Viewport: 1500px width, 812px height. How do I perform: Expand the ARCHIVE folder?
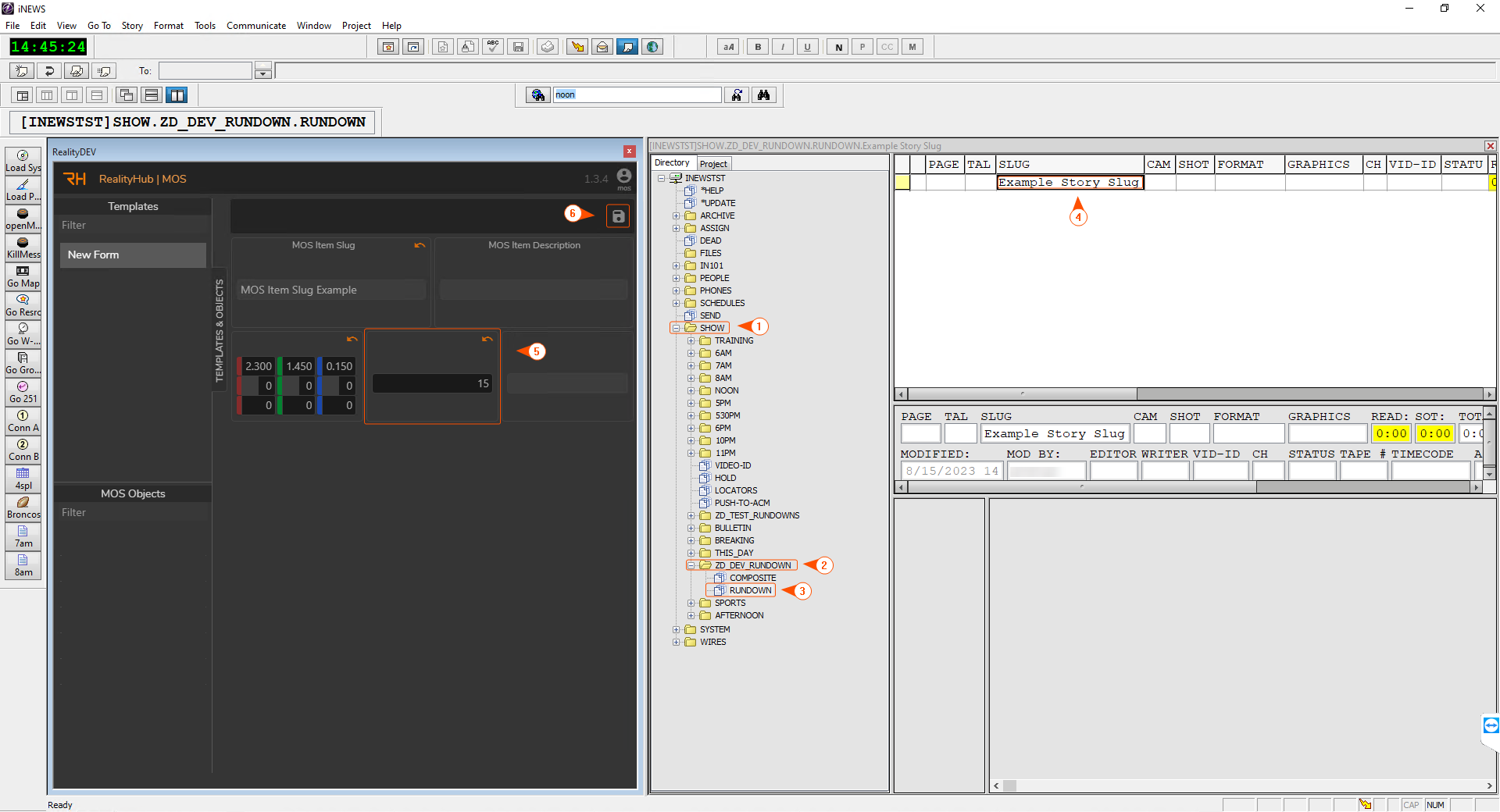677,215
